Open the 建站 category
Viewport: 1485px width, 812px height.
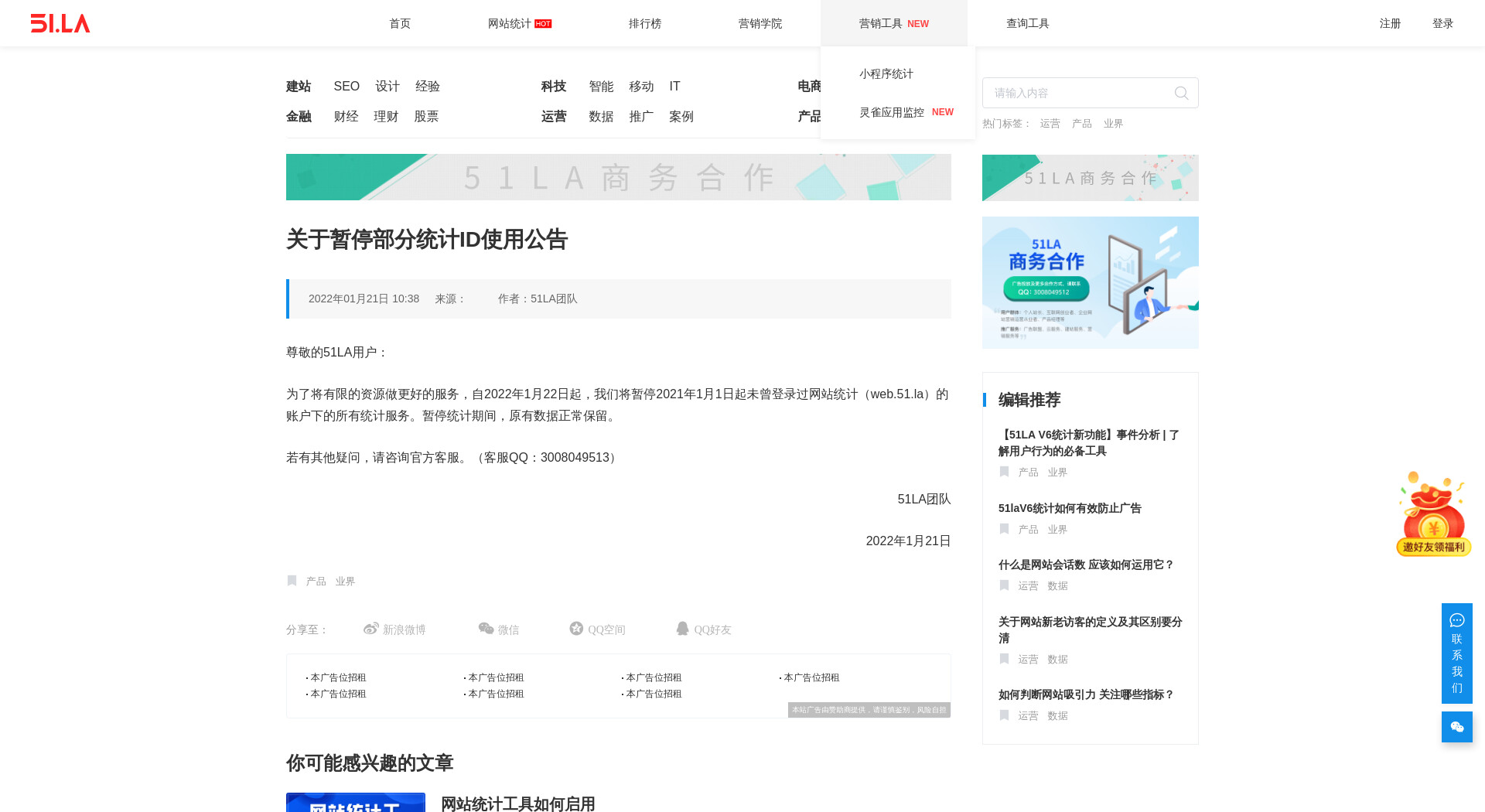[x=299, y=86]
